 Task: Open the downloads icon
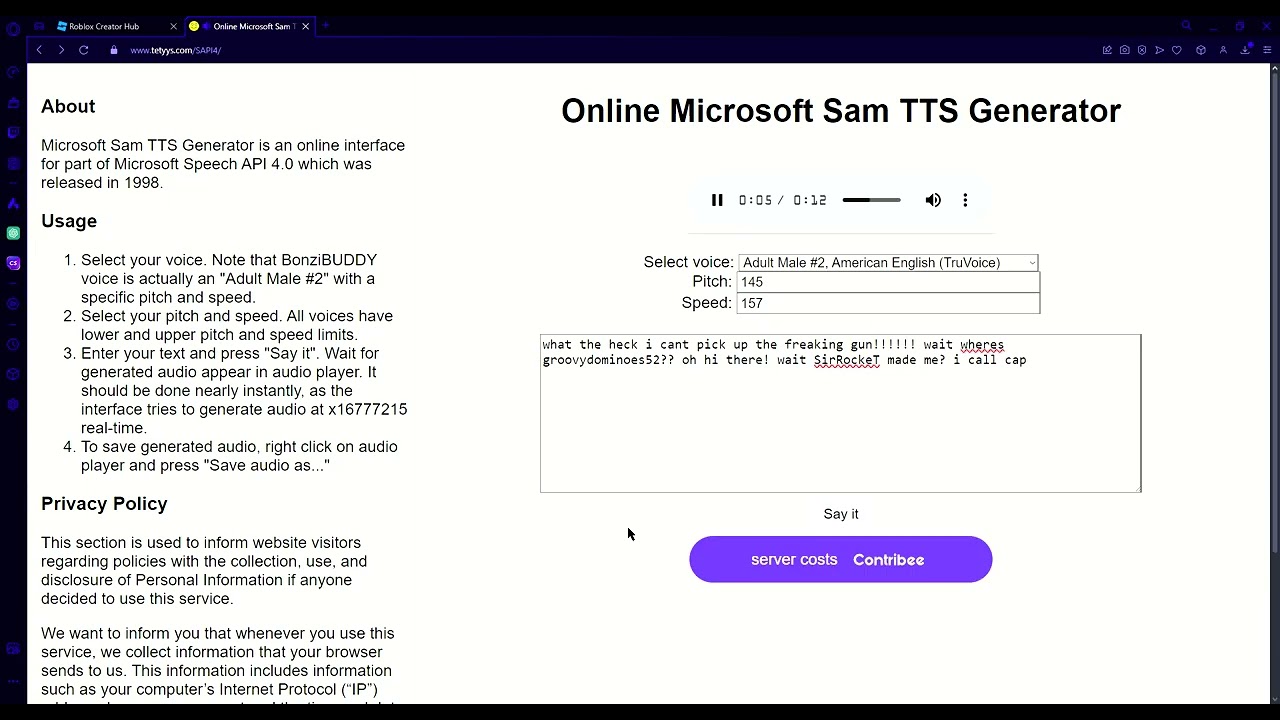[x=1246, y=50]
